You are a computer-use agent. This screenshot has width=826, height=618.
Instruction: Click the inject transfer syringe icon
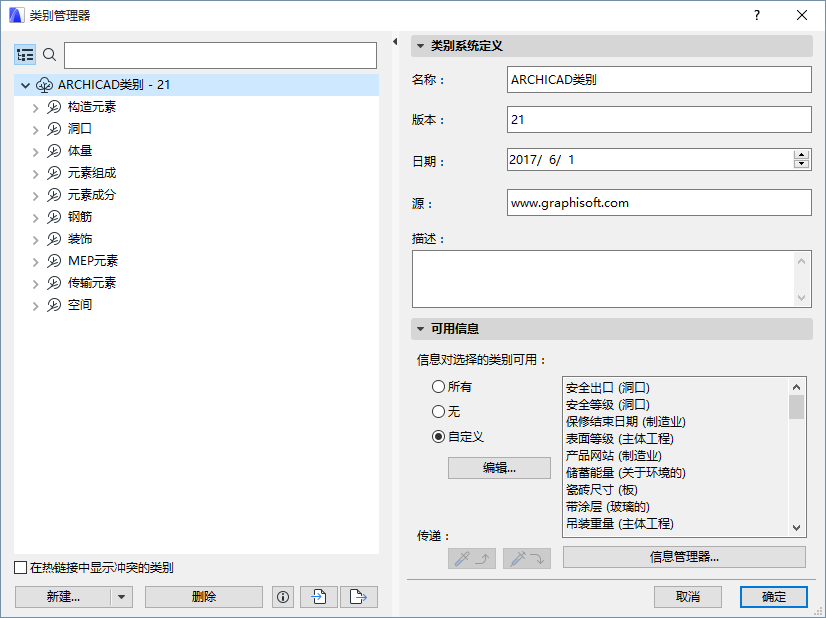click(x=526, y=558)
